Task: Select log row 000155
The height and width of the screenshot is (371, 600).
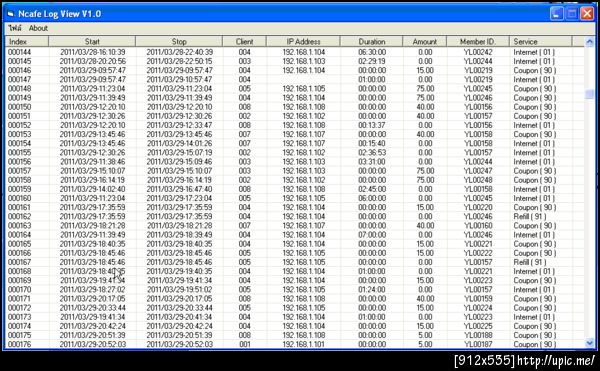Action: point(295,153)
